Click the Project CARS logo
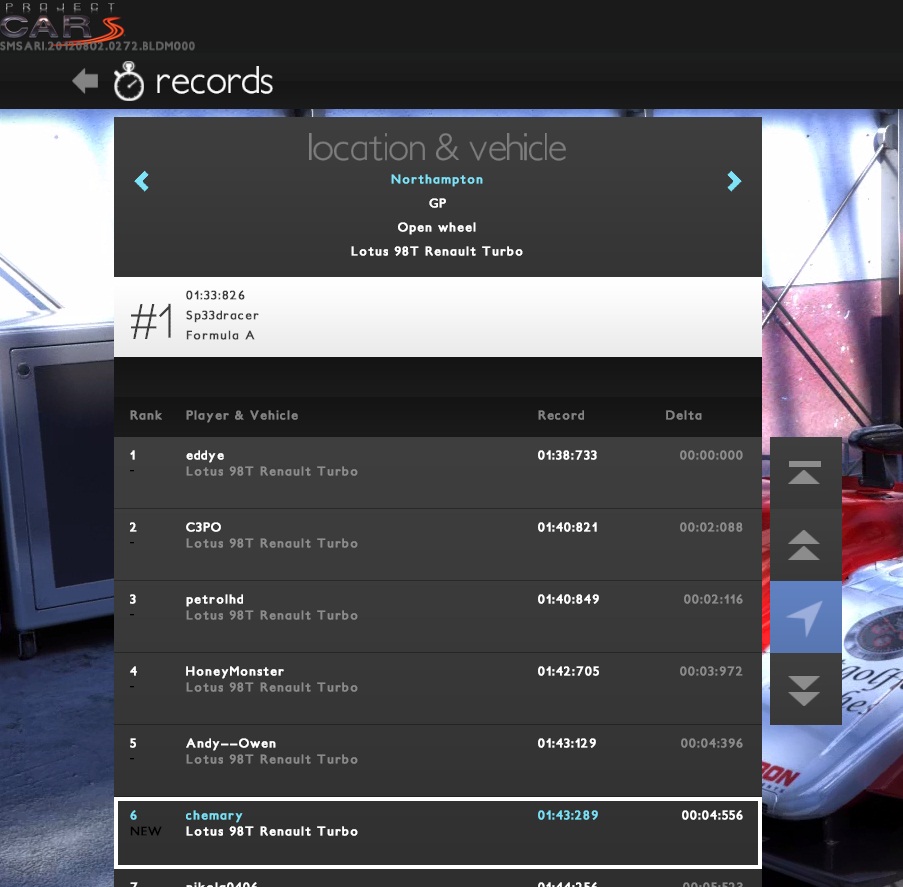This screenshot has width=903, height=887. [62, 25]
